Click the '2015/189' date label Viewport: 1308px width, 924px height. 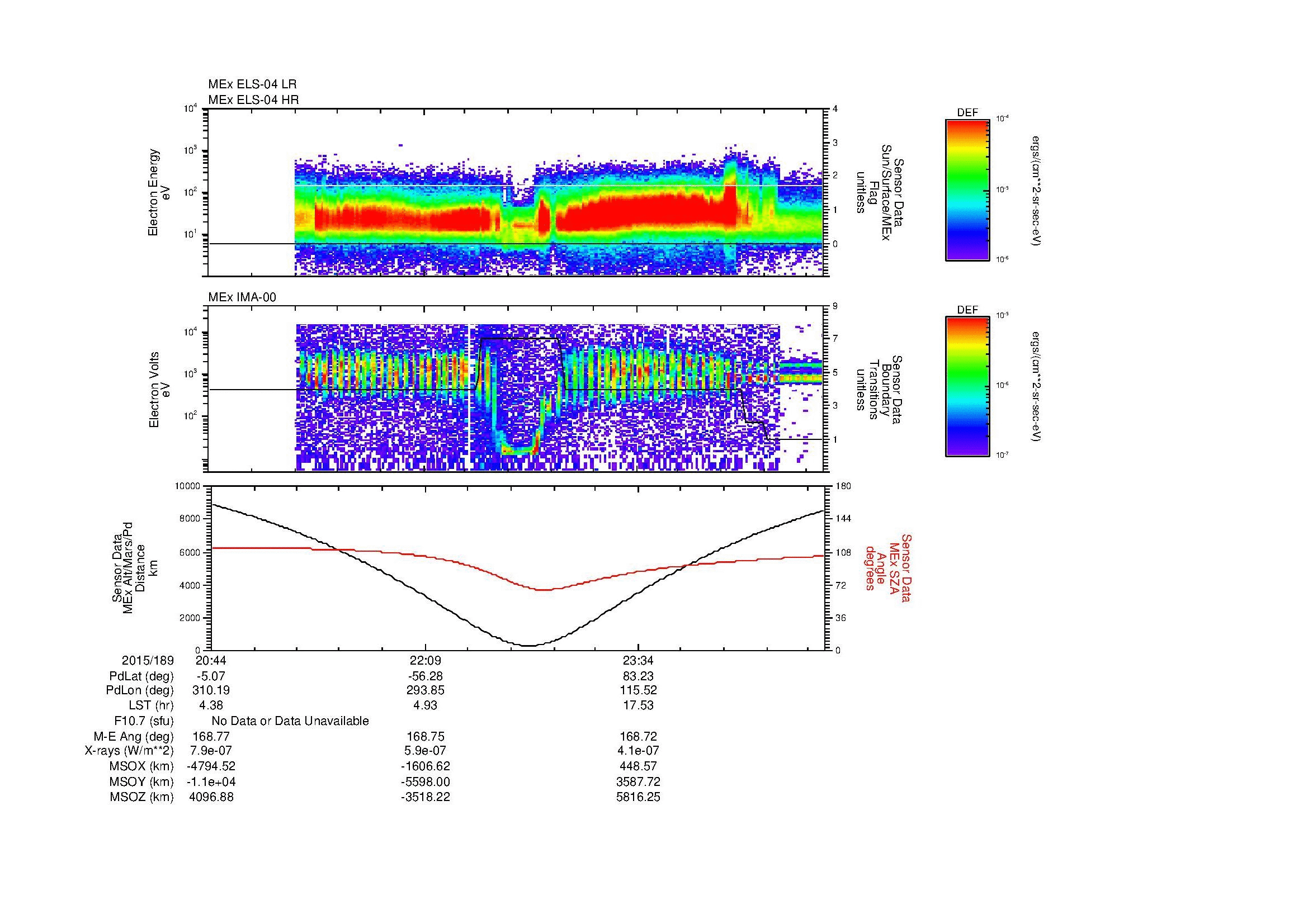tap(148, 661)
